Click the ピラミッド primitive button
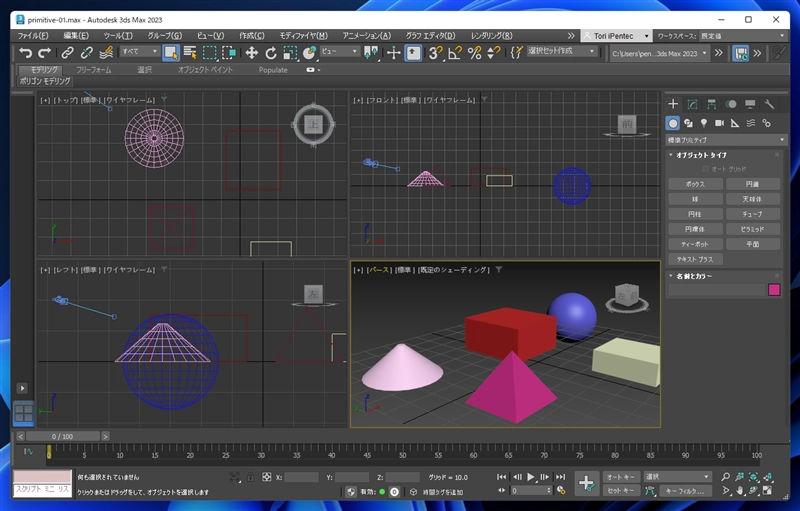Screen dimensions: 800x511 [752, 229]
